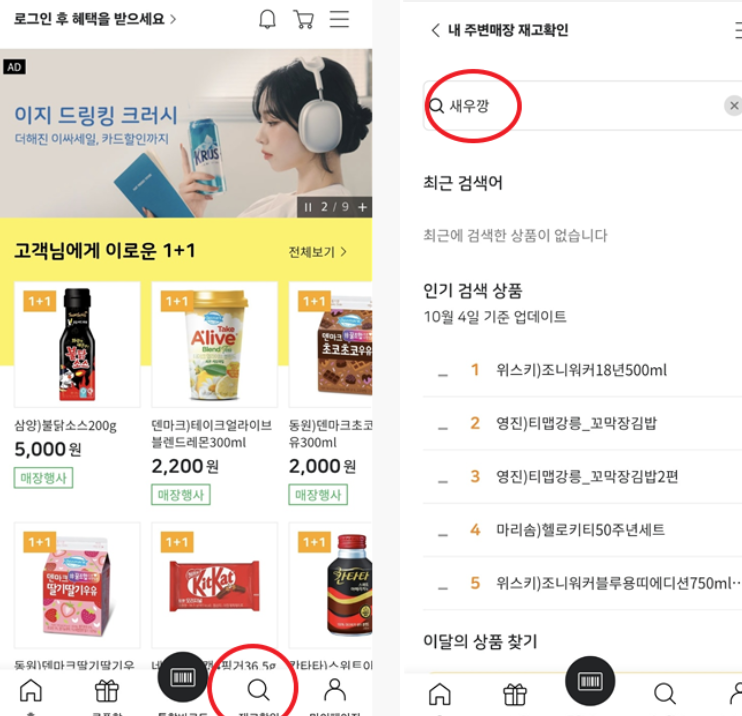The image size is (742, 716).
Task: Select 마리솜)헬로키티50주년세트 popular item
Action: coord(582,530)
